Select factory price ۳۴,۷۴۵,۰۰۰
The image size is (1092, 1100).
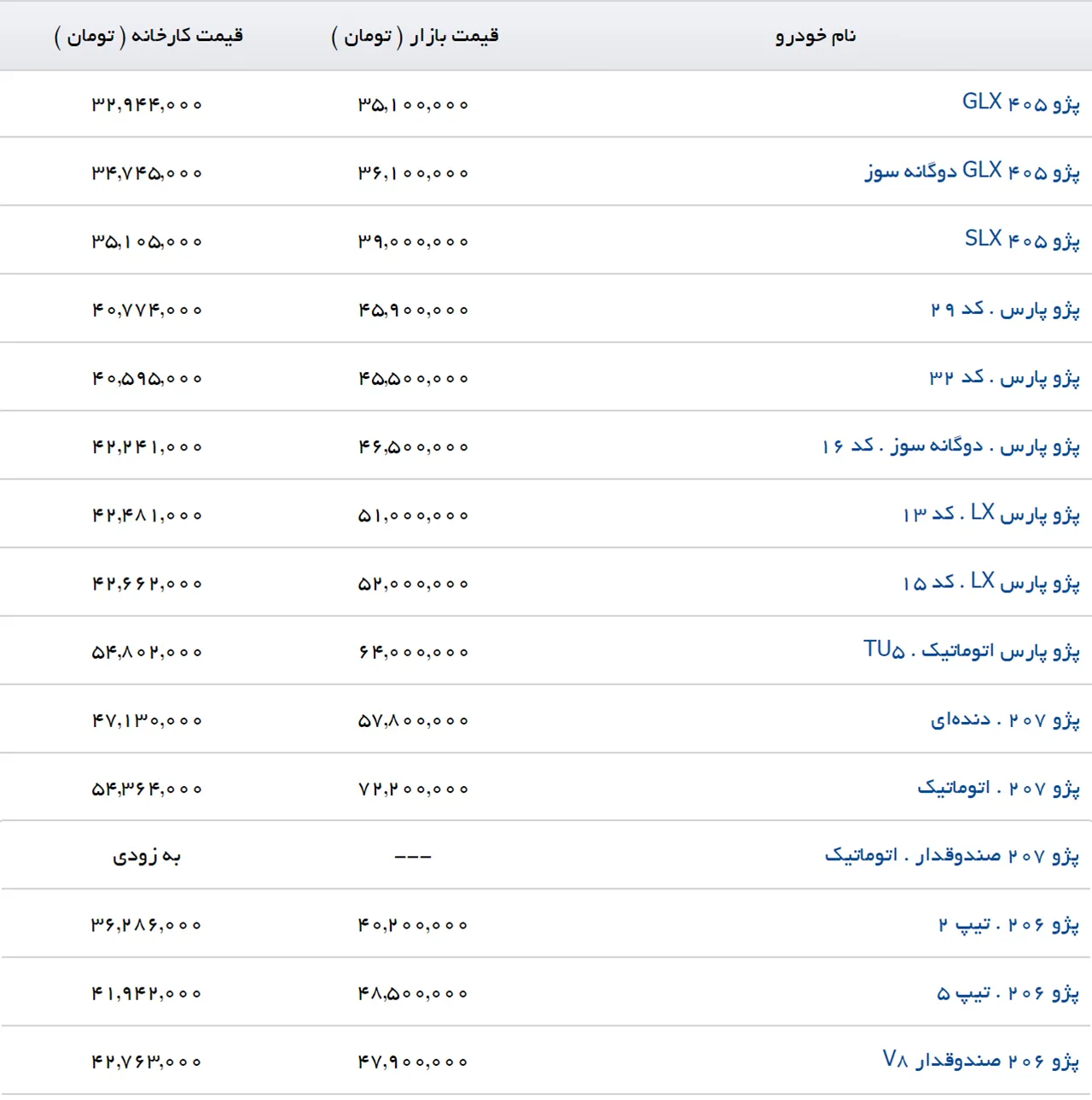(148, 173)
